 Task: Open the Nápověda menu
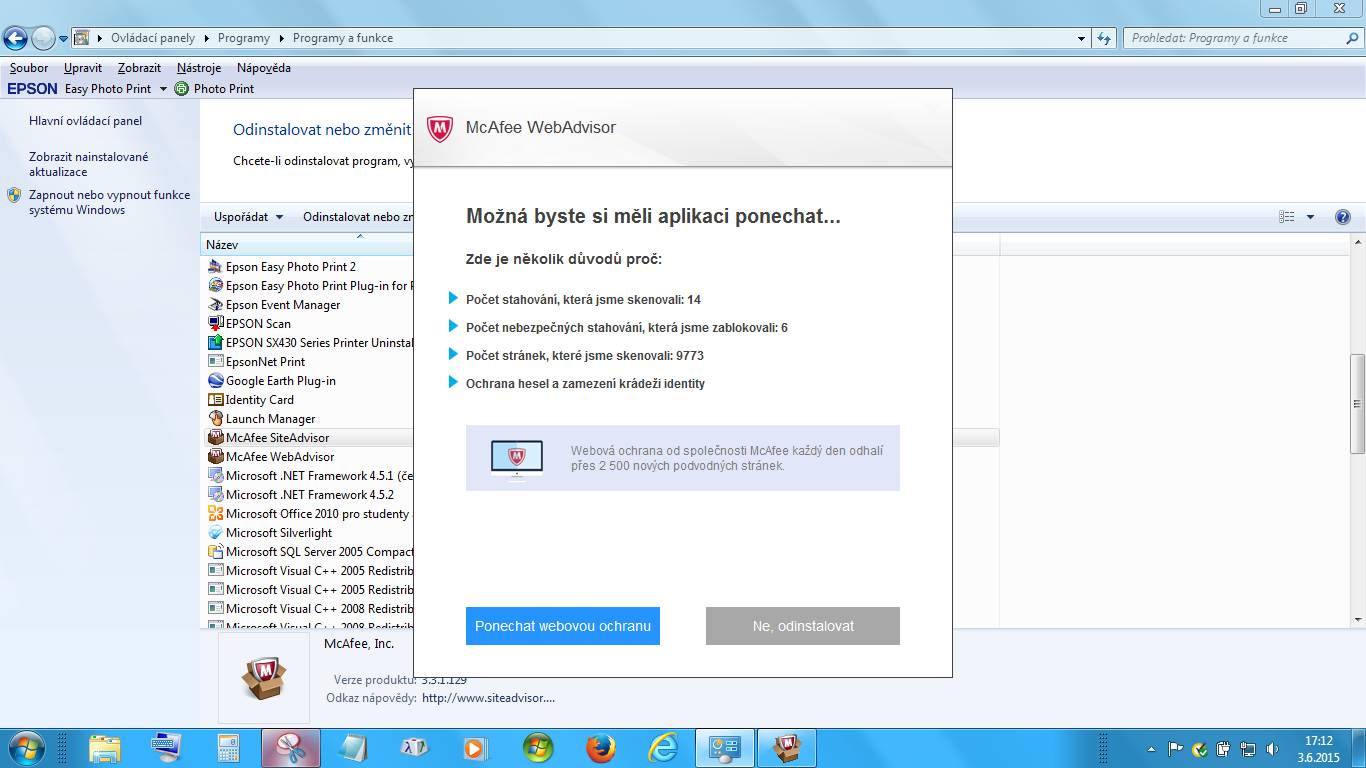(x=264, y=68)
